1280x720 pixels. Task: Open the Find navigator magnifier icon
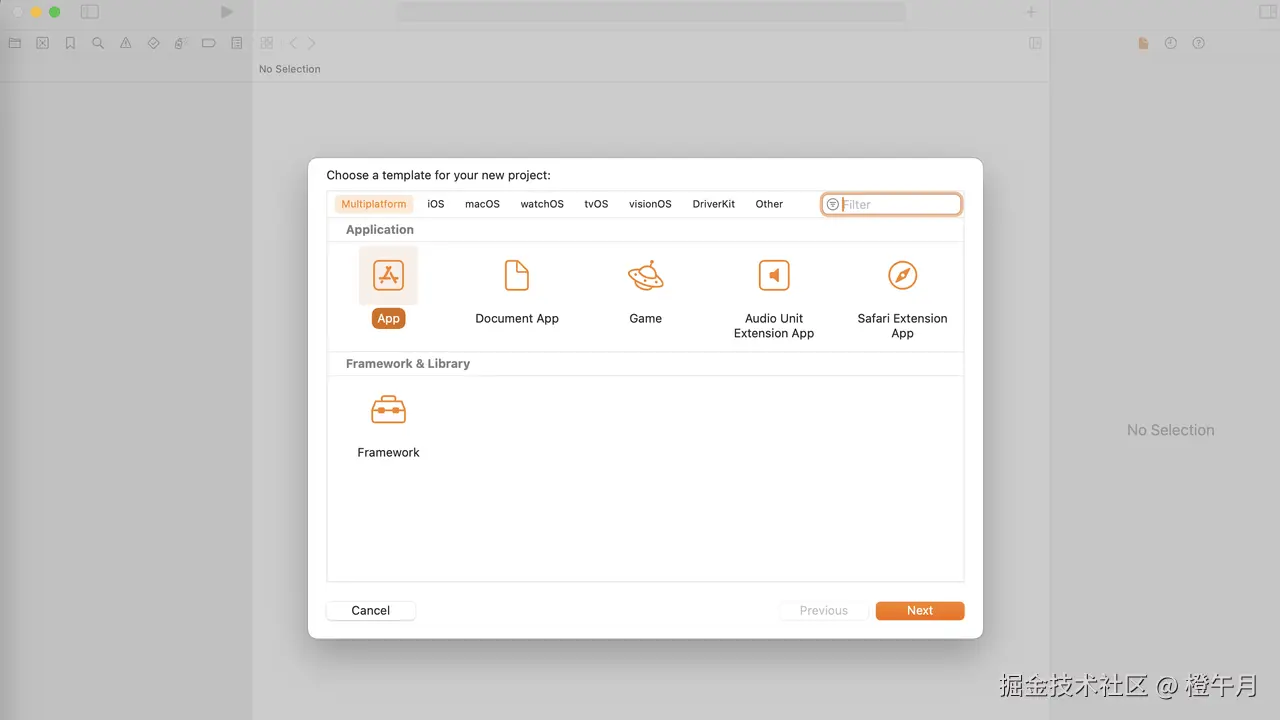[98, 43]
